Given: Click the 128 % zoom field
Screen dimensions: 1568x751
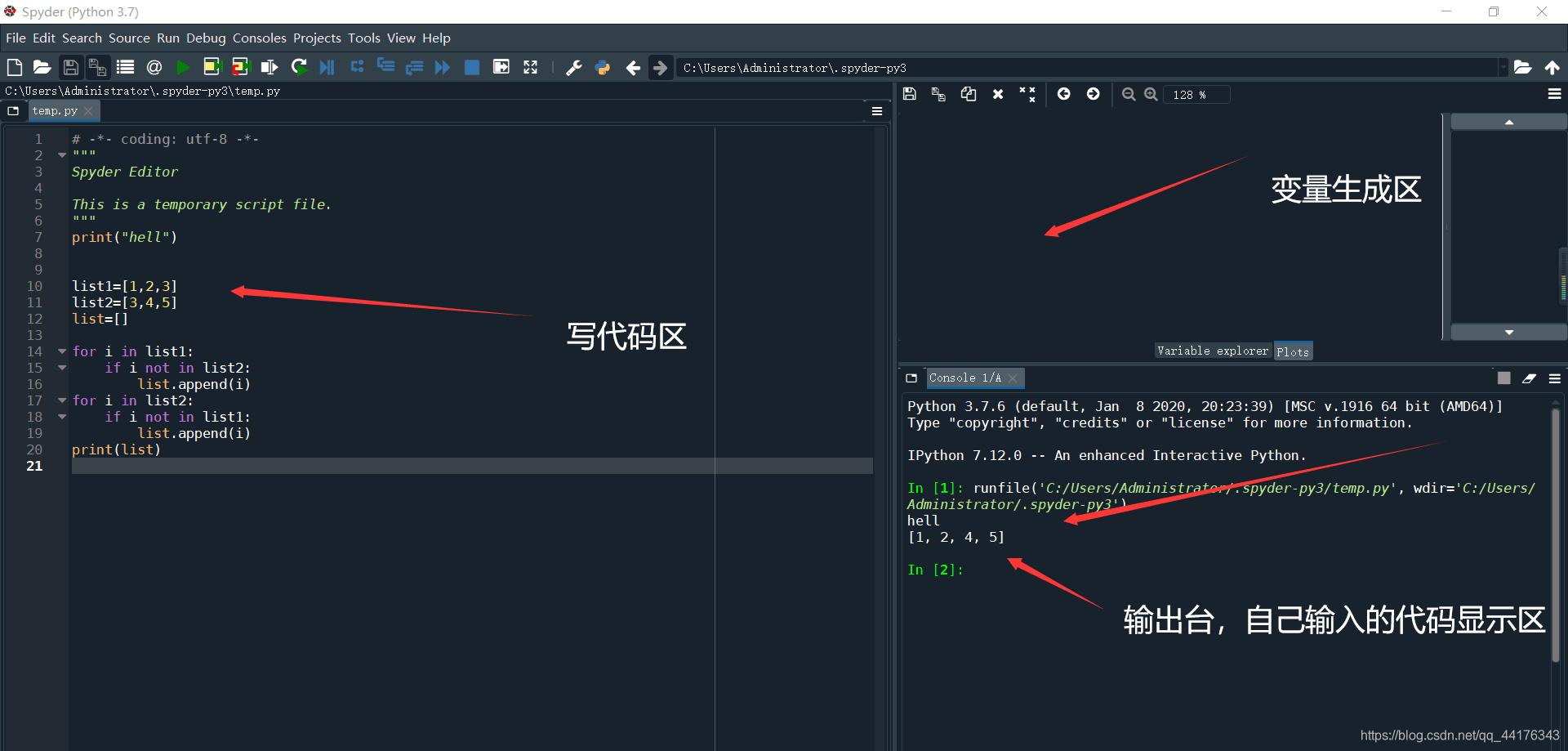Looking at the screenshot, I should coord(1196,95).
